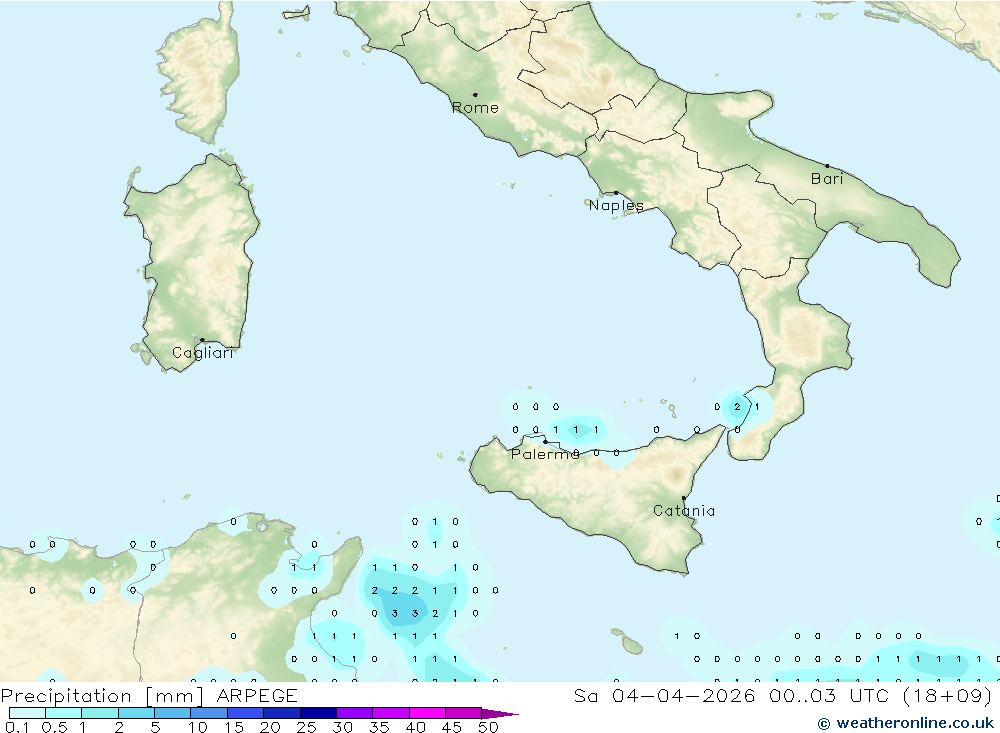Click the legend label '0.1'
The image size is (1000, 733).
coord(17,727)
